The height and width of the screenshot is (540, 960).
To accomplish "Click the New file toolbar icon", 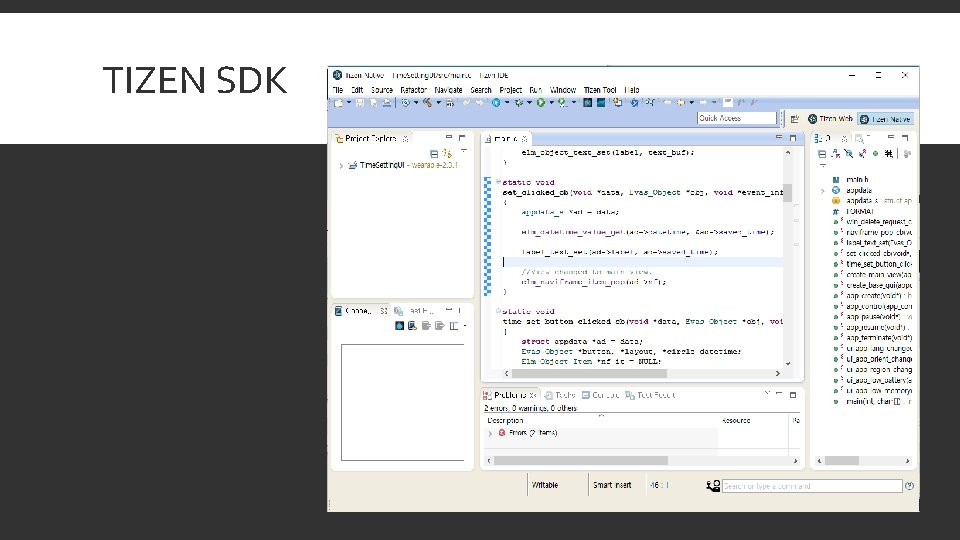I will click(339, 103).
